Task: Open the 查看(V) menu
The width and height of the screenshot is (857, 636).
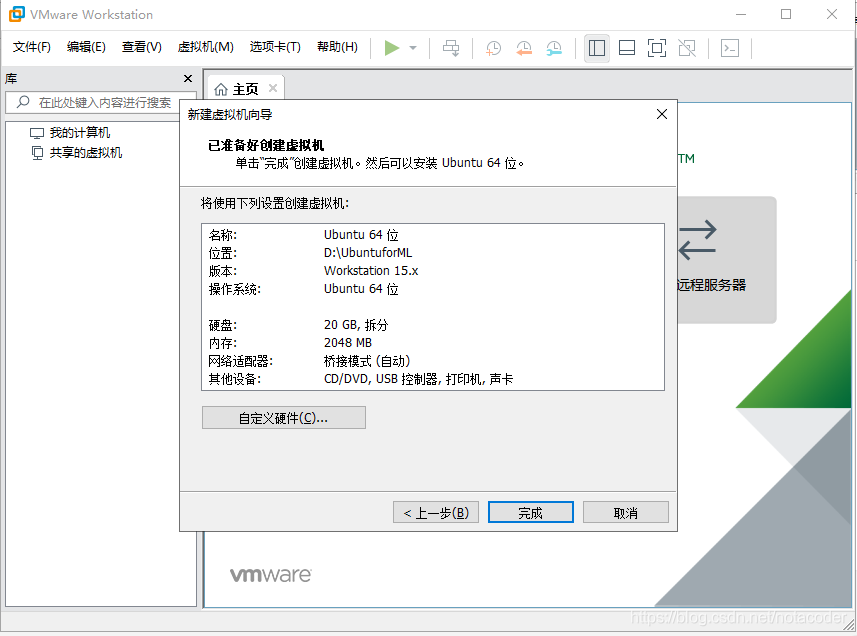Action: pos(142,47)
